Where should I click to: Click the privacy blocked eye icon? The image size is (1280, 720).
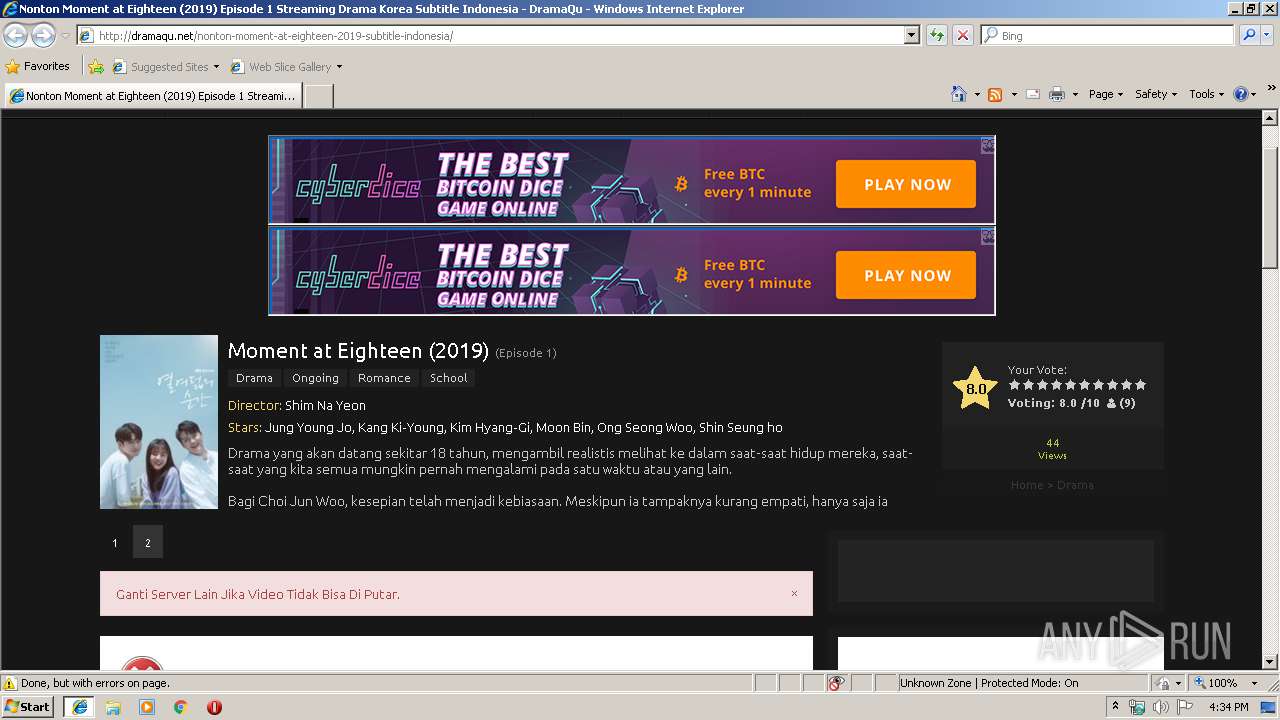pyautogui.click(x=836, y=683)
